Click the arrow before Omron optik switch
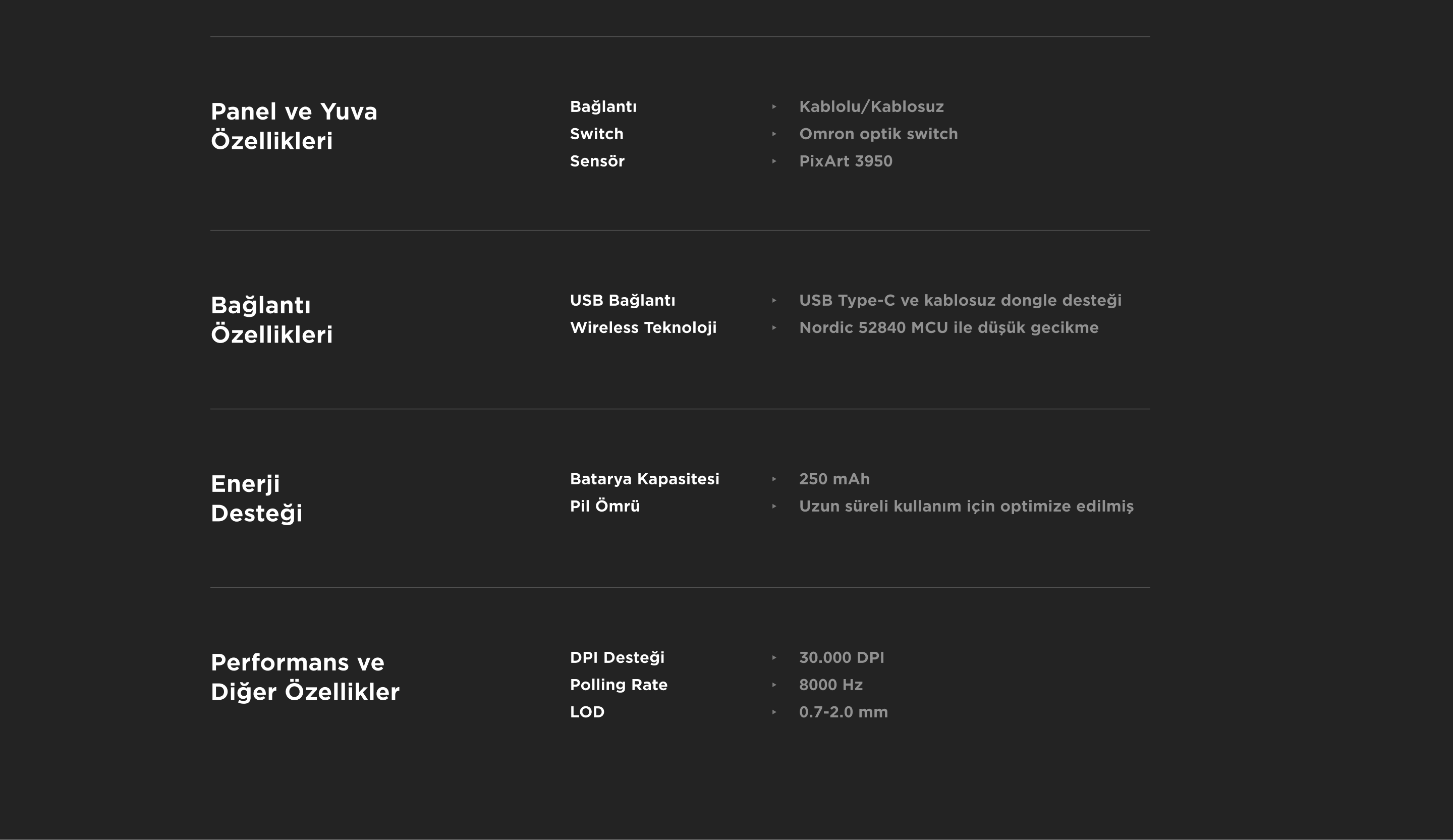This screenshot has height=840, width=1453. click(774, 134)
